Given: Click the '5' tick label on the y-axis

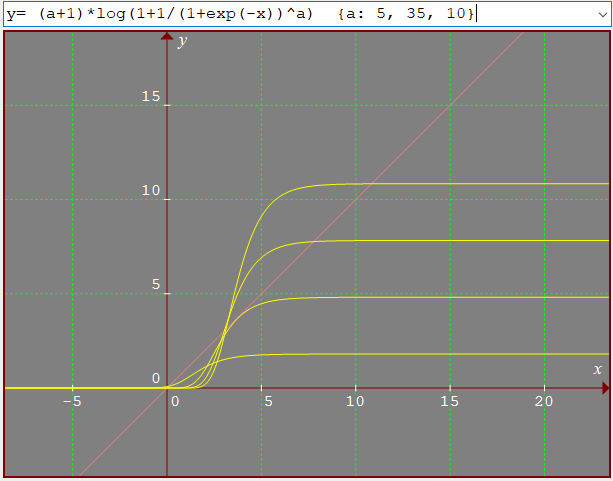Looking at the screenshot, I should (x=155, y=285).
